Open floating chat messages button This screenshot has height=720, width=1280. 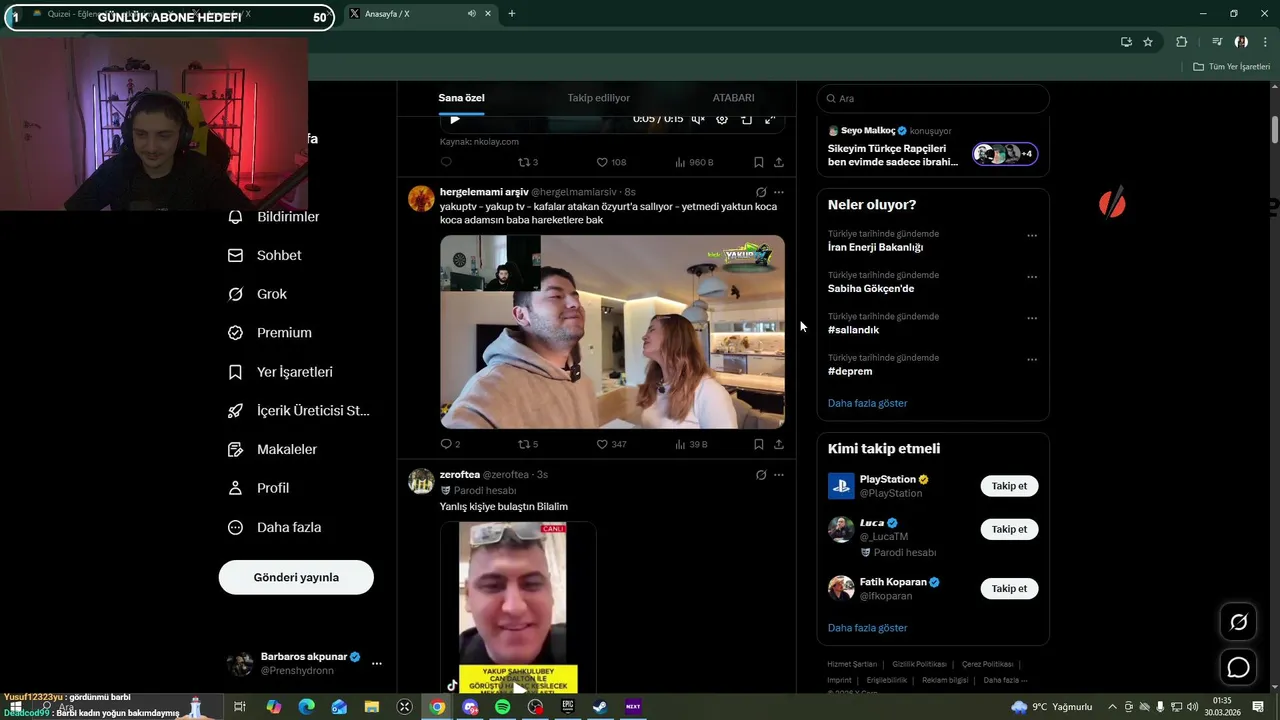pos(1239,667)
